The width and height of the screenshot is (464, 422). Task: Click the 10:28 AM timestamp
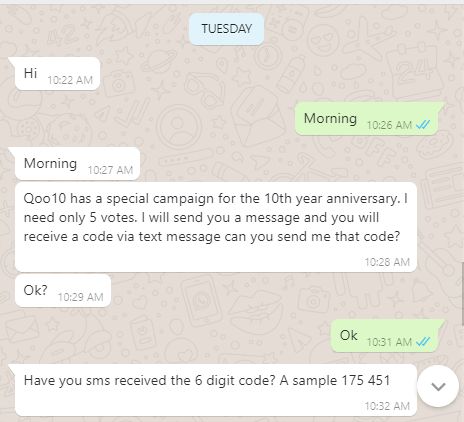click(x=387, y=262)
